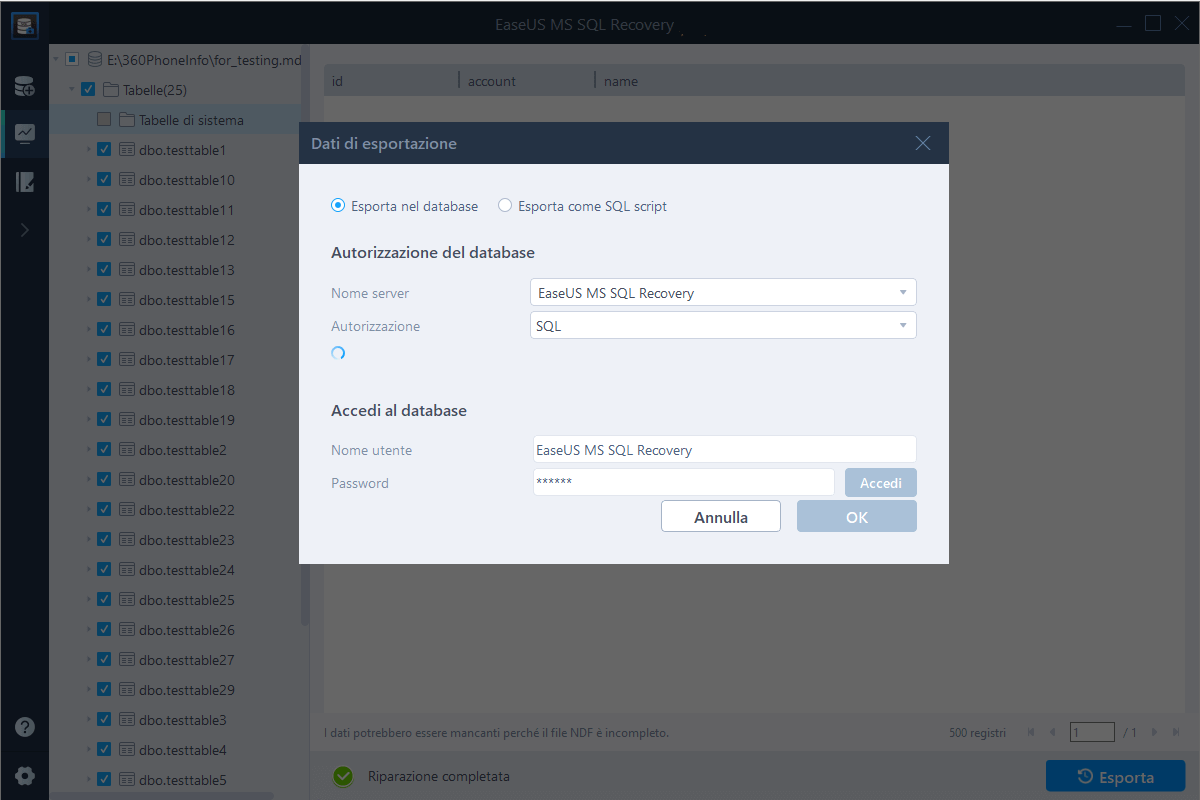Image resolution: width=1200 pixels, height=800 pixels.
Task: Click the green checkmark status icon
Action: point(343,776)
